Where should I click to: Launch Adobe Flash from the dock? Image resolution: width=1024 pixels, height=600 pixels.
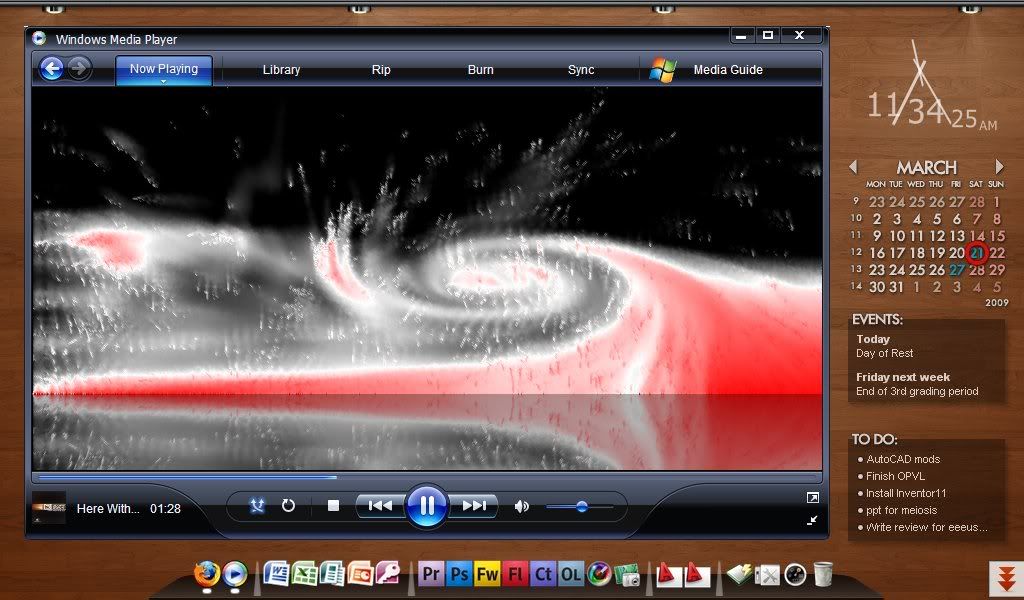[x=515, y=574]
